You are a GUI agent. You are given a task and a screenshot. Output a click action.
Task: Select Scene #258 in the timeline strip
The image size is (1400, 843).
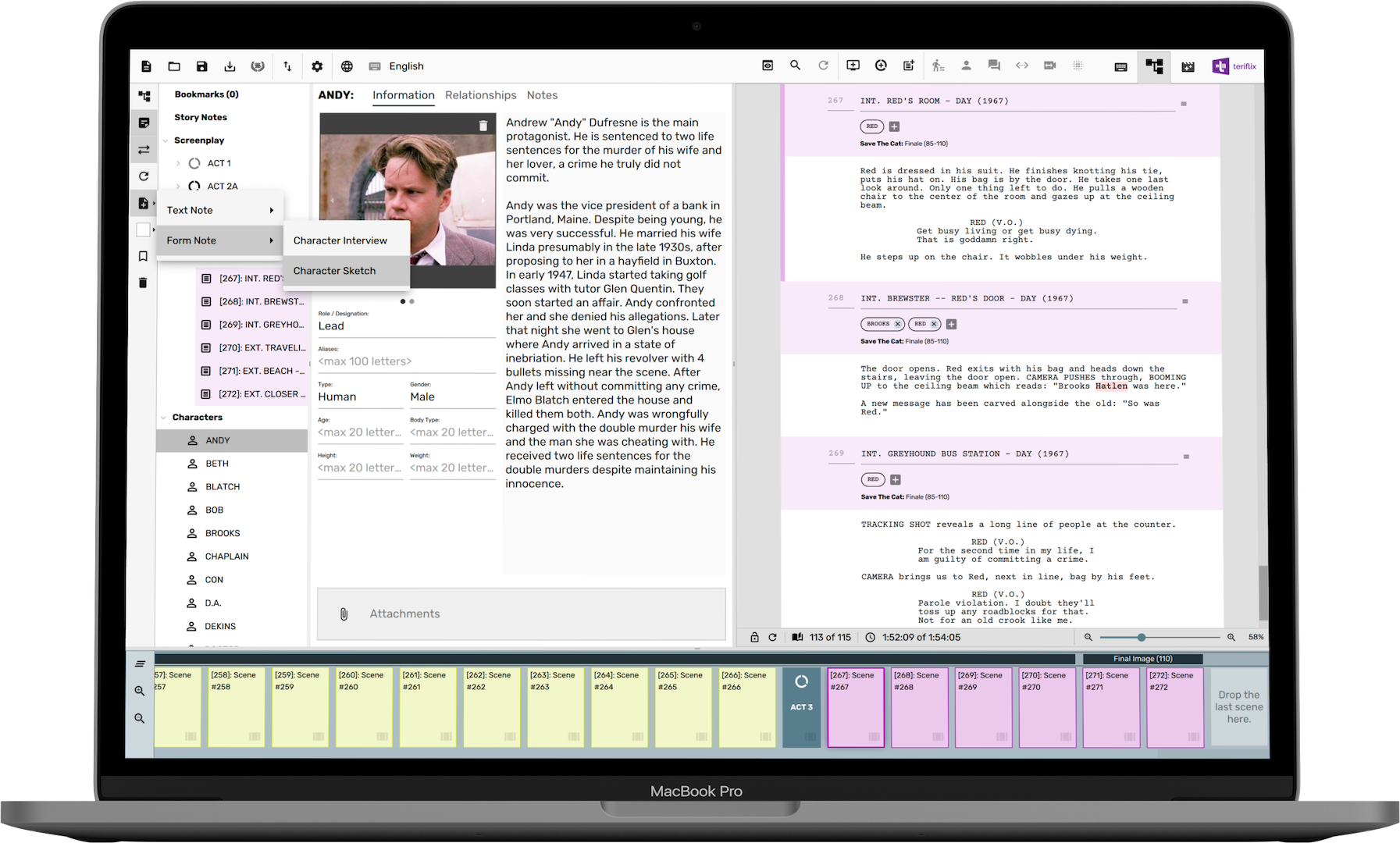(x=236, y=706)
